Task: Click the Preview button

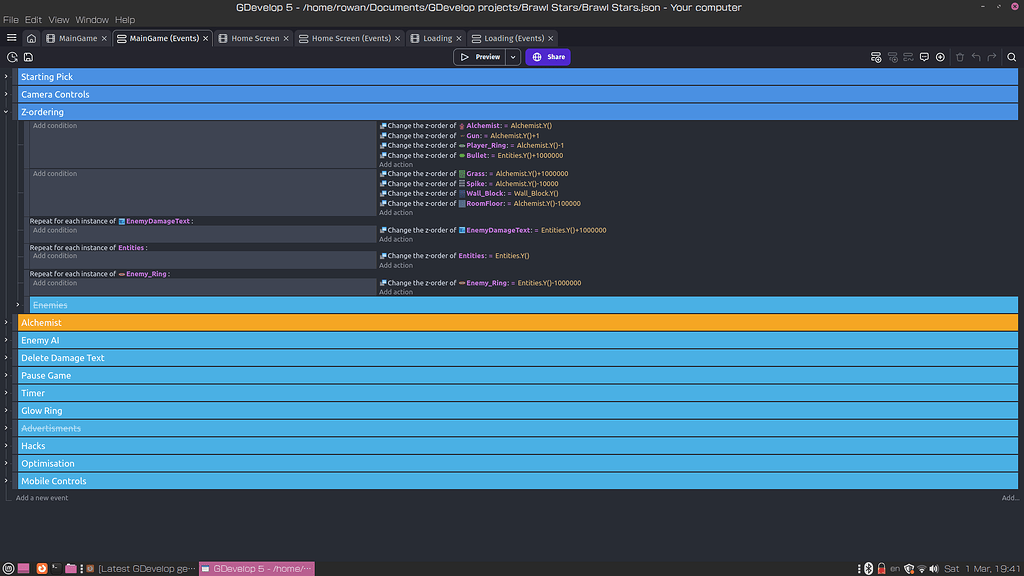Action: point(480,57)
